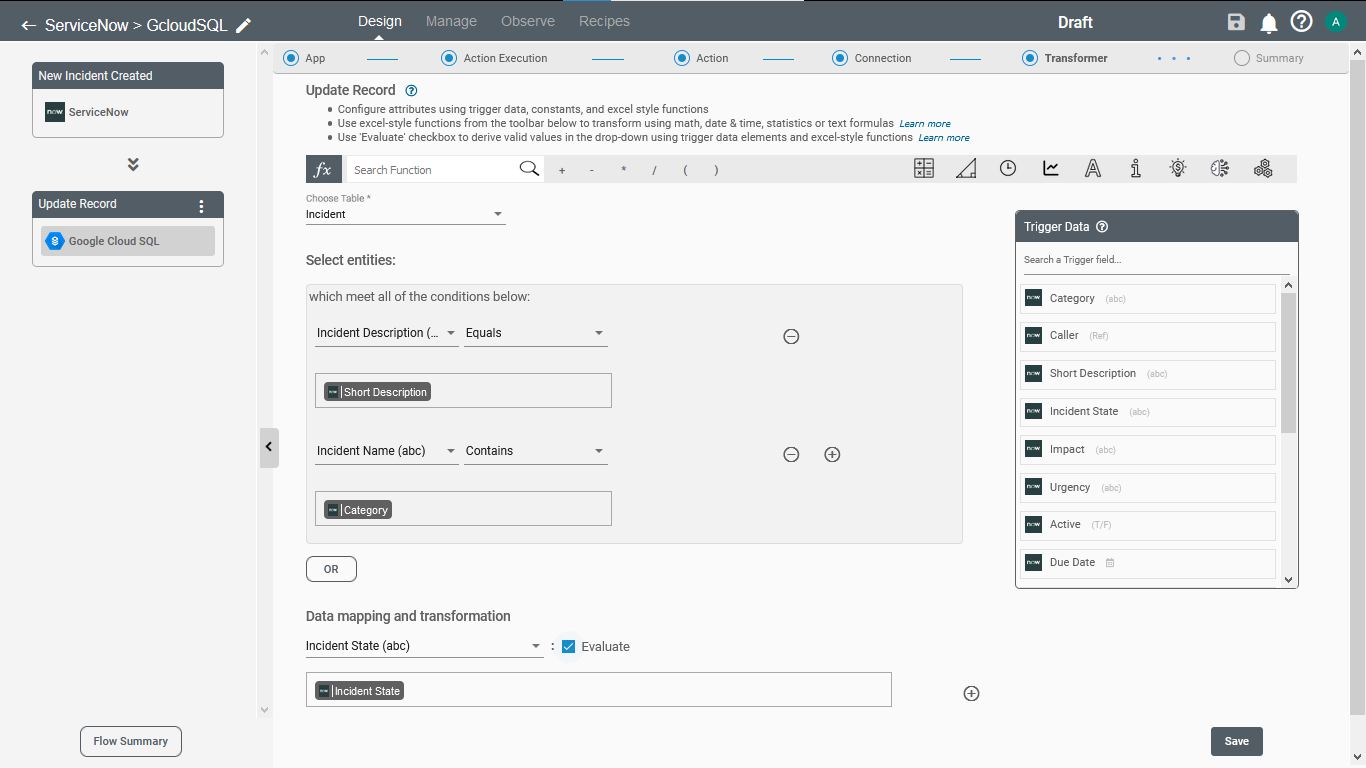Select the ServiceNow trigger card
This screenshot has height=768, width=1366.
128,112
